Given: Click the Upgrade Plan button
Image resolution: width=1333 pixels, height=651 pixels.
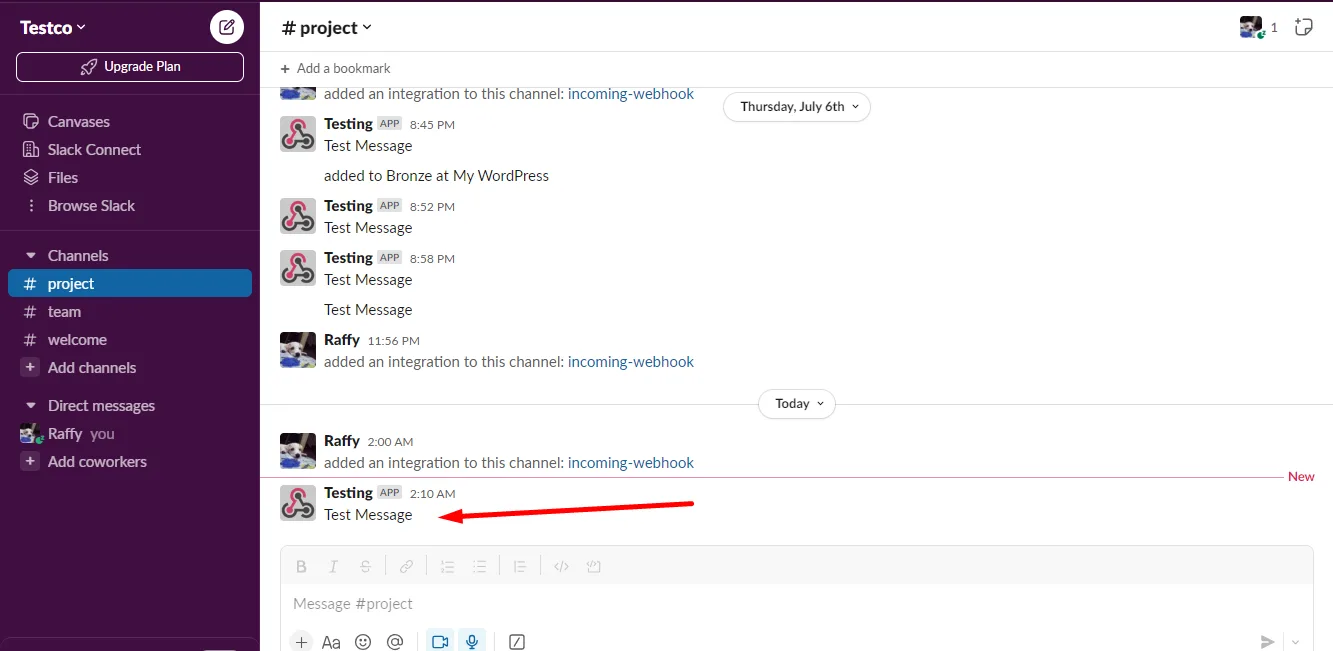Looking at the screenshot, I should pos(130,67).
